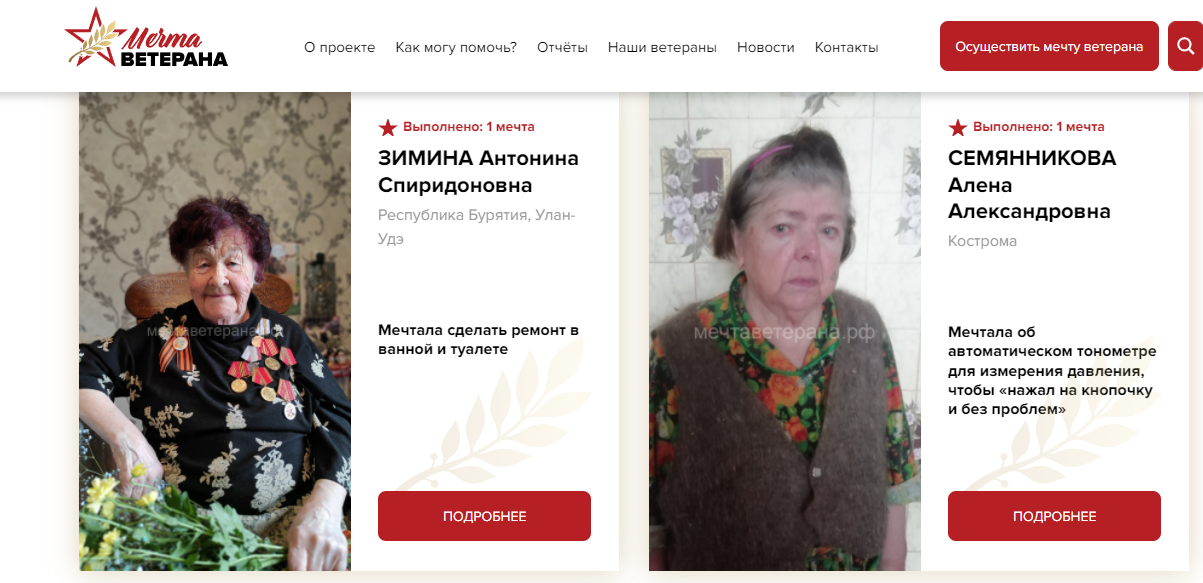Open the photo of Семянникова Алена Александровна
The image size is (1203, 583).
(x=785, y=331)
